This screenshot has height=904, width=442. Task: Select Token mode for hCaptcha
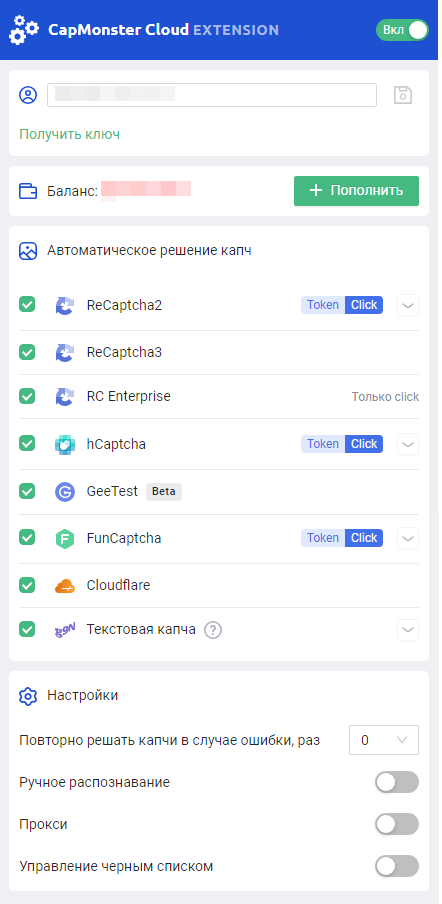pos(323,444)
